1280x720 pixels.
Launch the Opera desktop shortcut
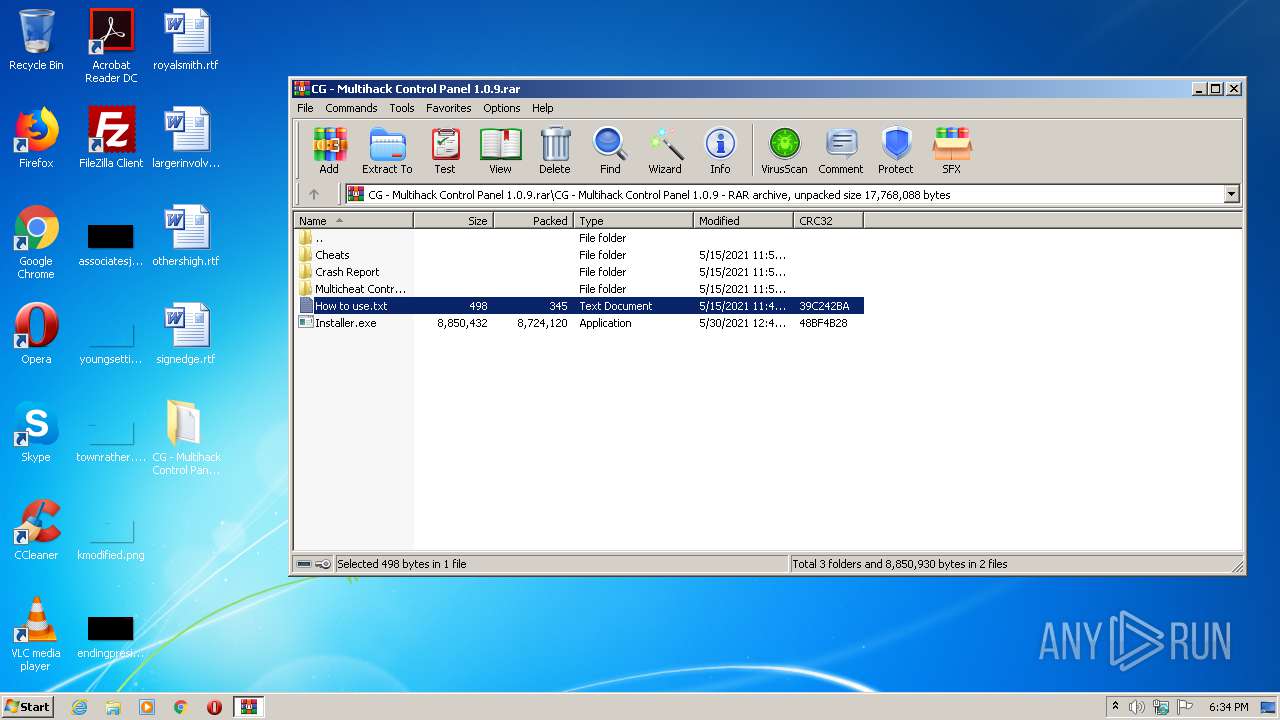[36, 334]
